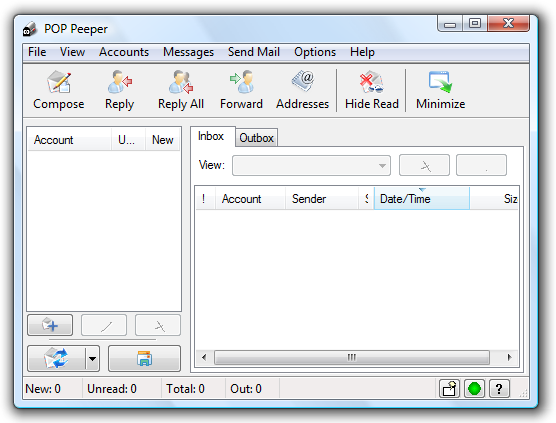The height and width of the screenshot is (423, 556).
Task: Open the Addresses book icon
Action: 303,81
